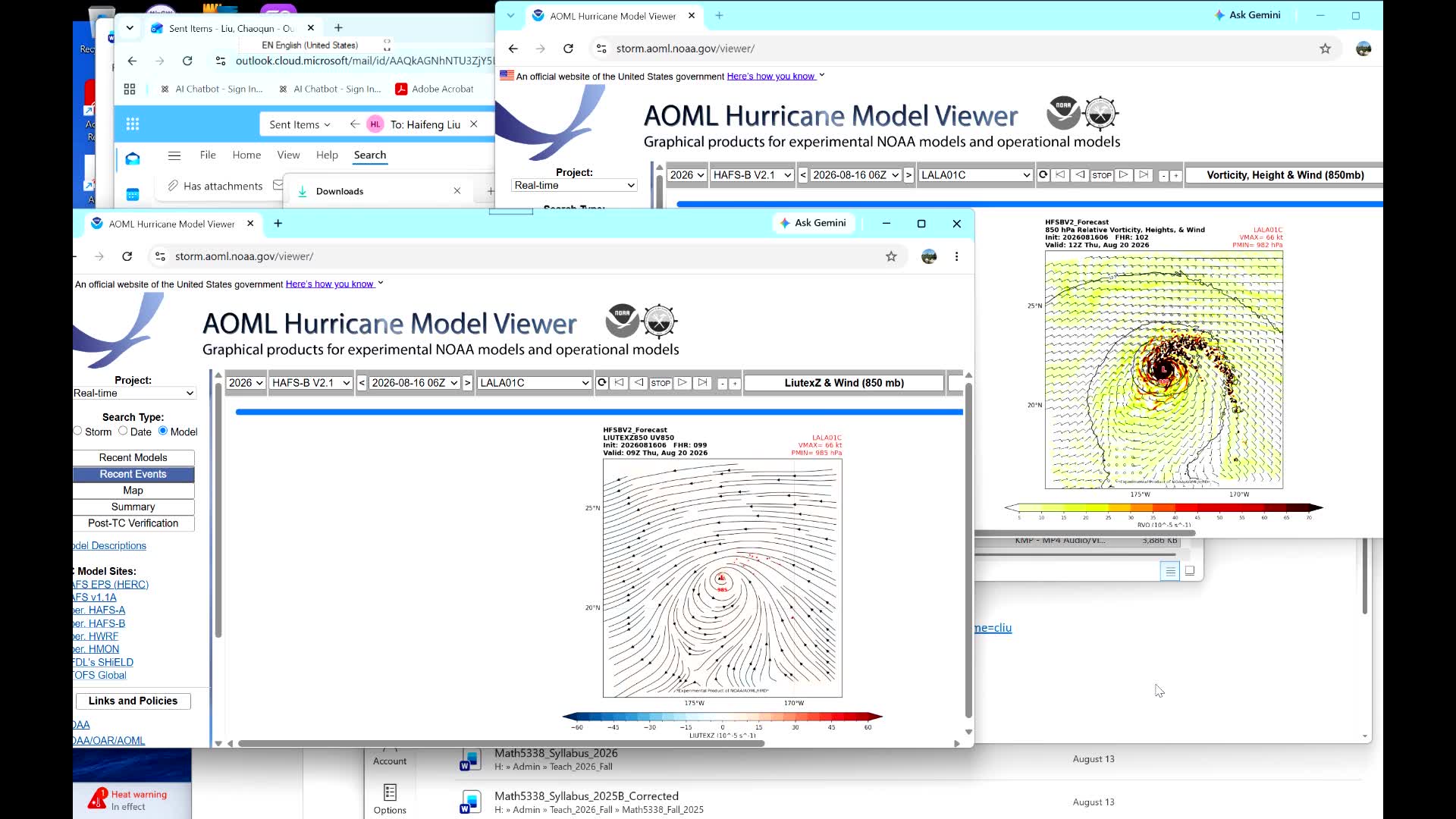This screenshot has height=819, width=1456.
Task: Speed up animation with plus button, front viewer
Action: pos(734,384)
